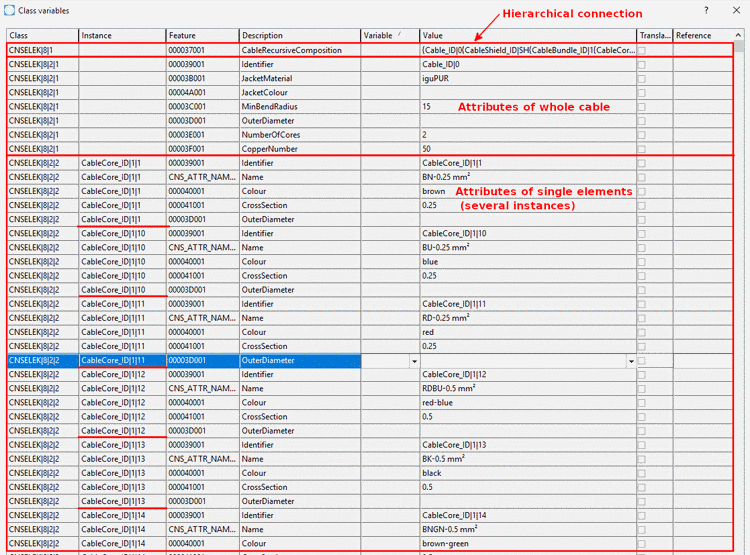750x555 pixels.
Task: Toggle translate checkbox for JacketMaterial row
Action: (x=642, y=78)
